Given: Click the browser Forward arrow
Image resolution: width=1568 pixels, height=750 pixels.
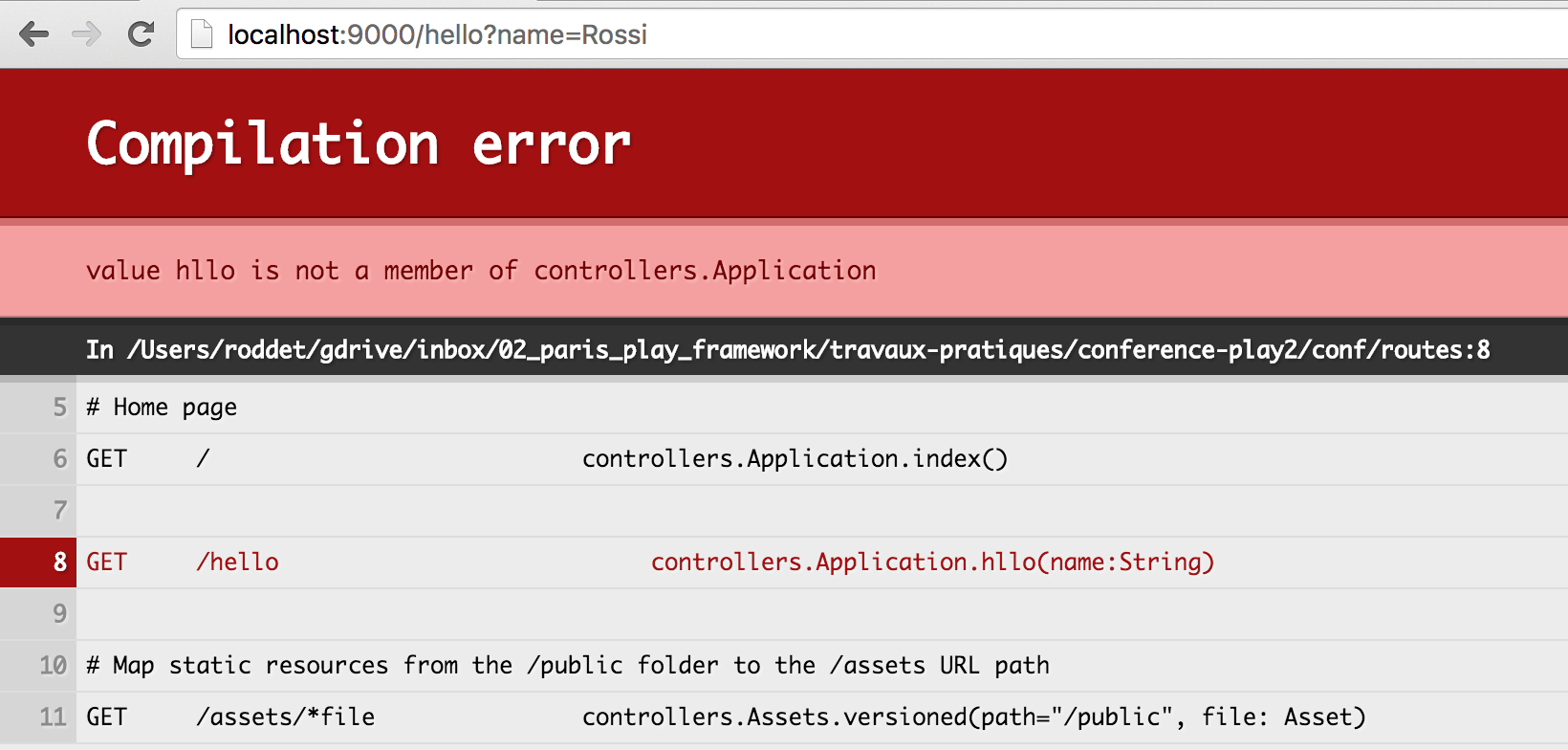Looking at the screenshot, I should 87,35.
